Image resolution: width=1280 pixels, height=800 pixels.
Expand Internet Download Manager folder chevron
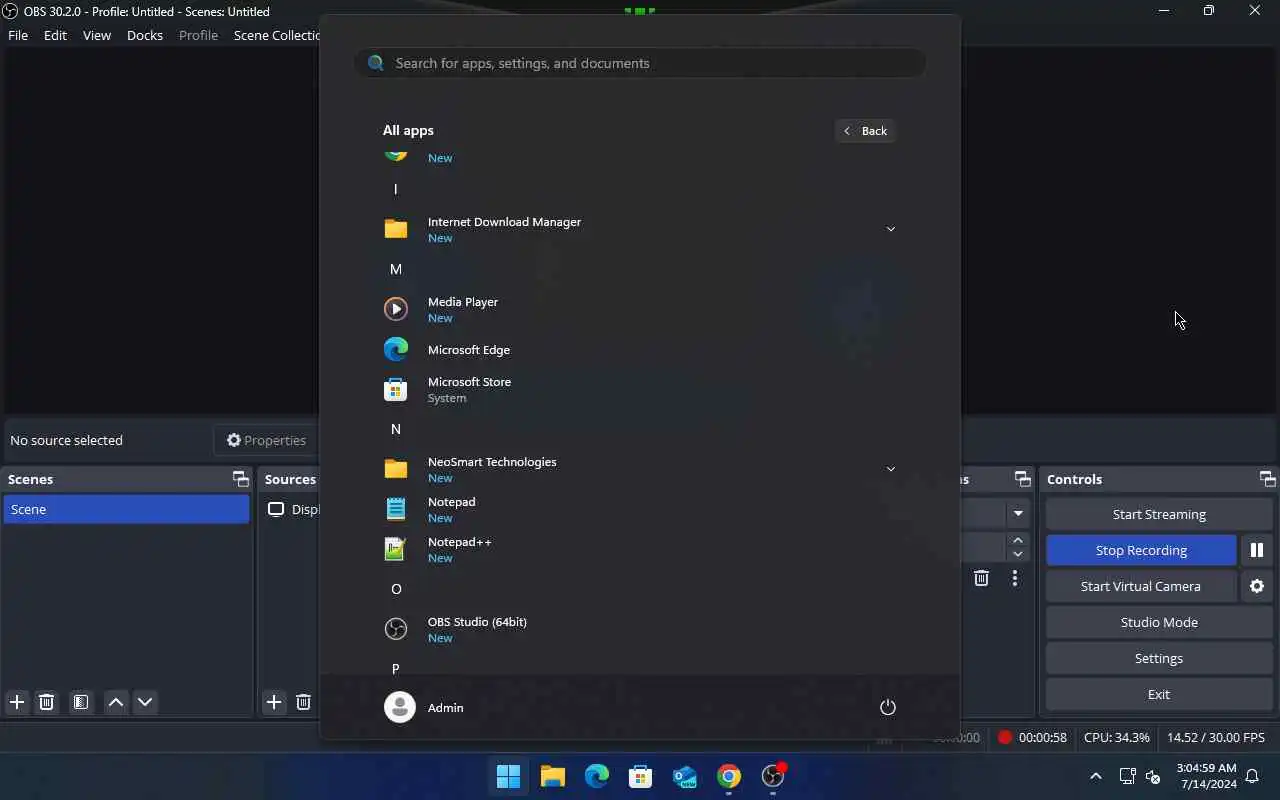[x=890, y=229]
